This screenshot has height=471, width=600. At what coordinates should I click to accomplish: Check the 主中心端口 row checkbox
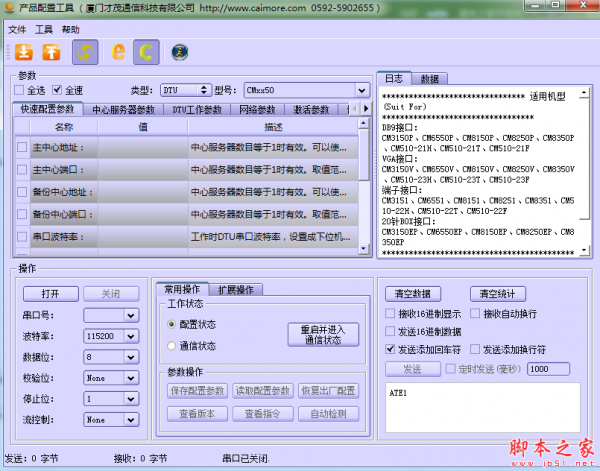[x=22, y=169]
